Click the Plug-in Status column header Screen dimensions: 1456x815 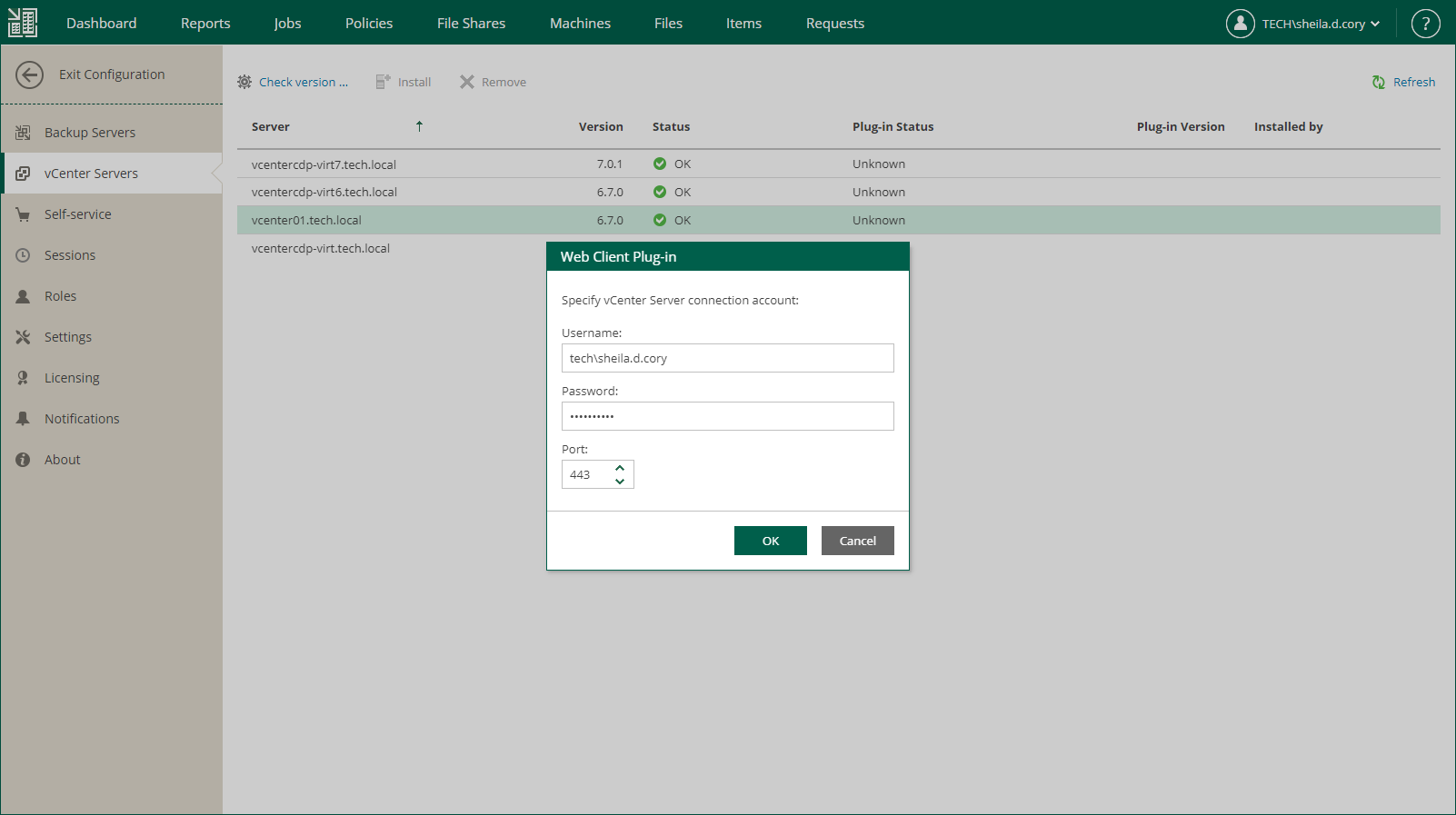point(893,126)
